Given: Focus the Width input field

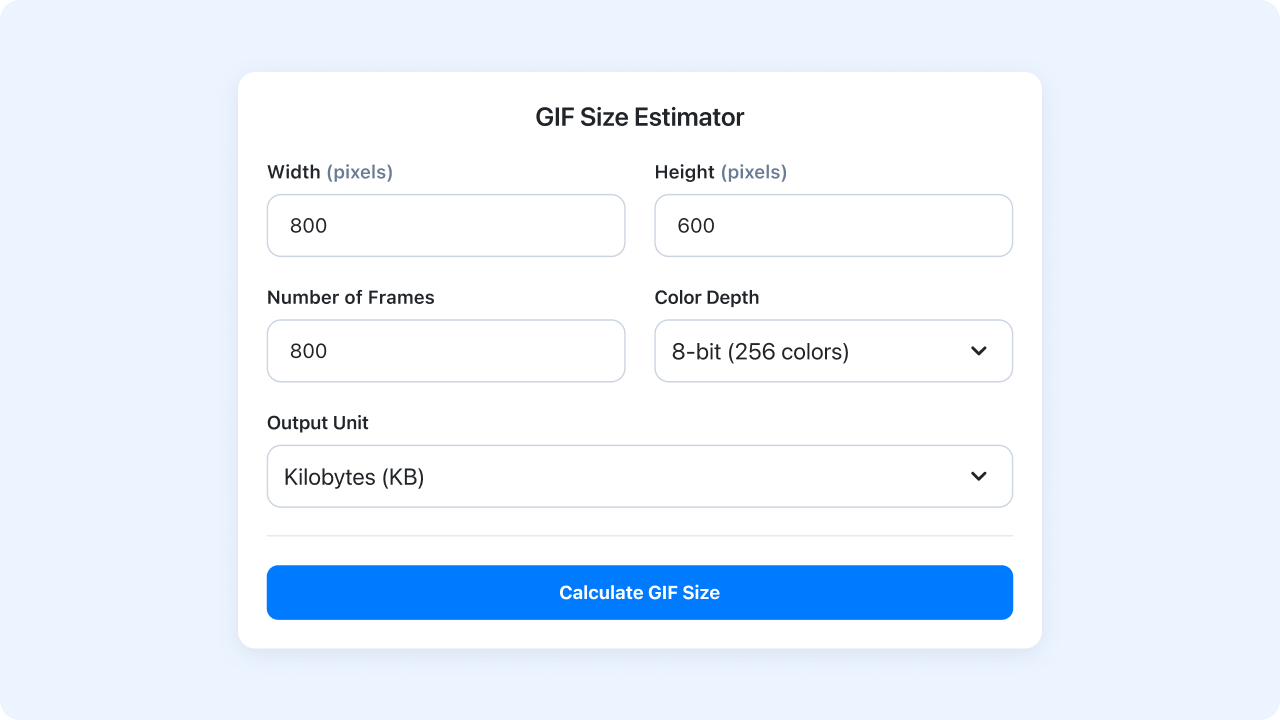Looking at the screenshot, I should click(x=445, y=226).
